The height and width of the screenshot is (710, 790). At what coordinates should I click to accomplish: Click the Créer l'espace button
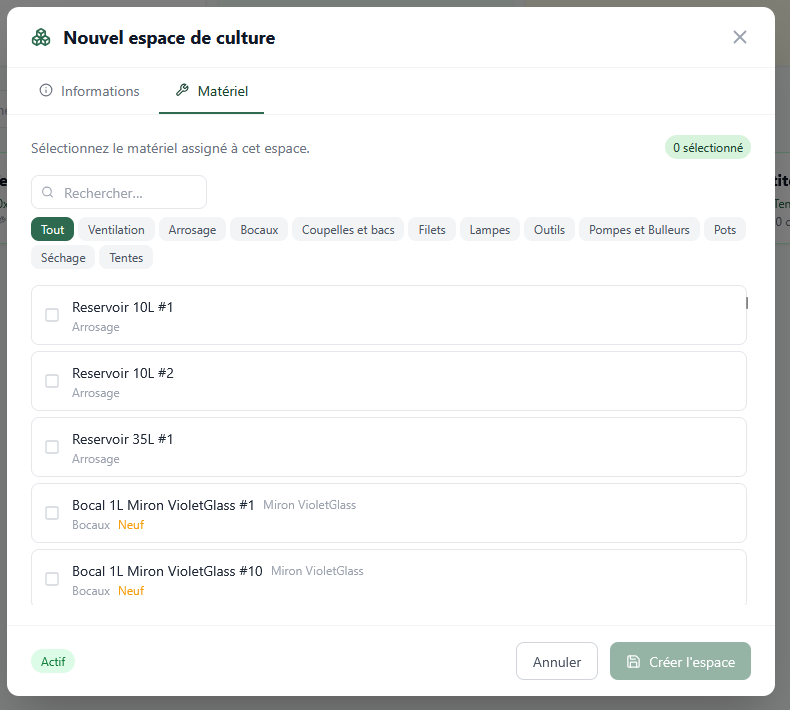[x=680, y=661]
